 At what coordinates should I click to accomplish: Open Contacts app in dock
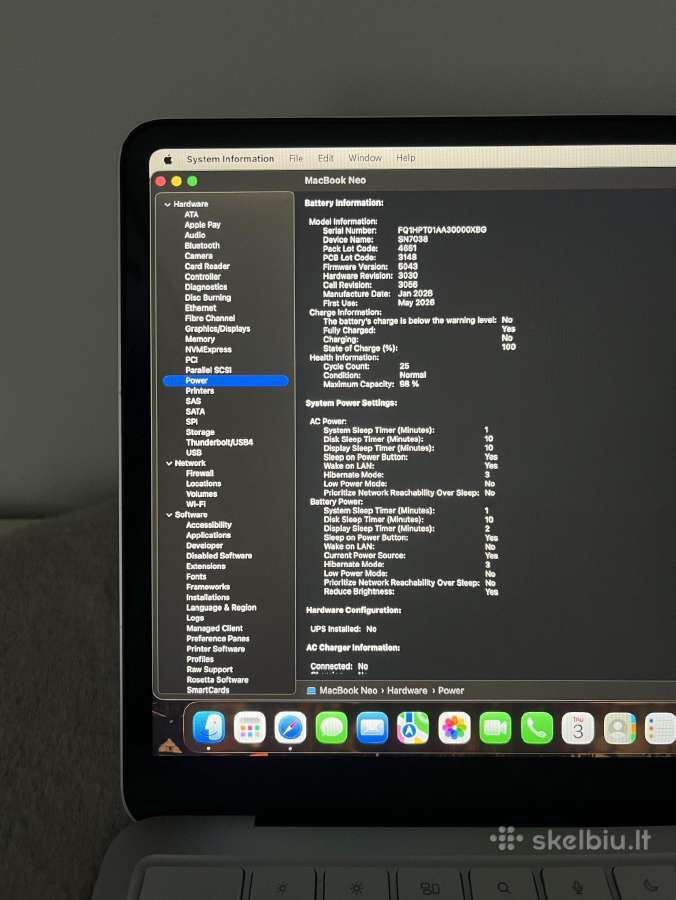[x=619, y=727]
